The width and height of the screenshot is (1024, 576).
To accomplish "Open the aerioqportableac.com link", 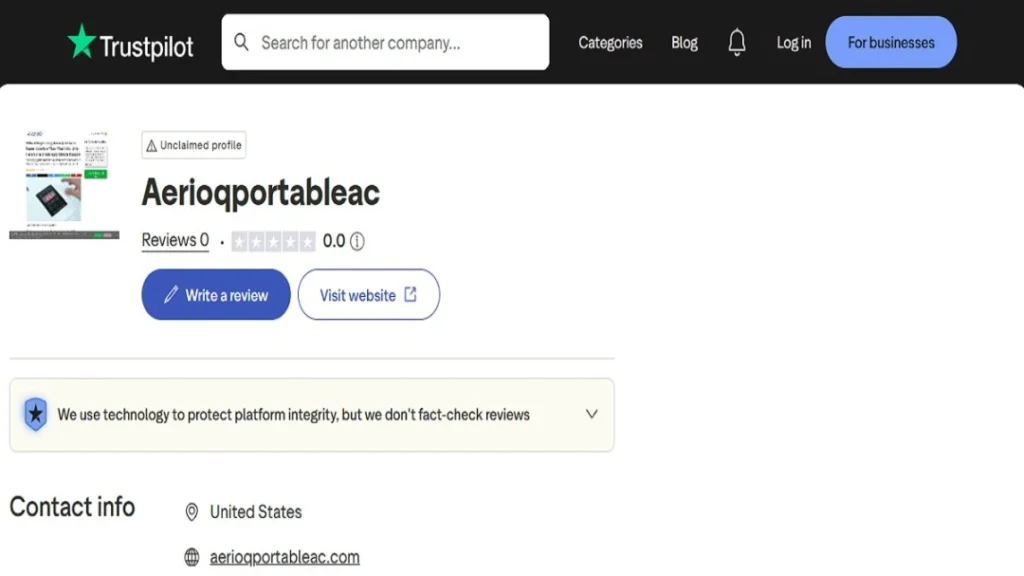I will tap(284, 557).
